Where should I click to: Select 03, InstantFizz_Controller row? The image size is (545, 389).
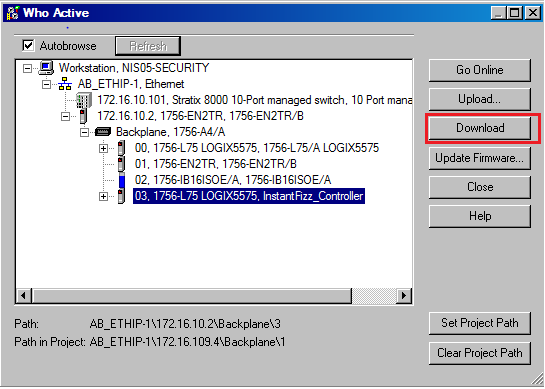(249, 196)
